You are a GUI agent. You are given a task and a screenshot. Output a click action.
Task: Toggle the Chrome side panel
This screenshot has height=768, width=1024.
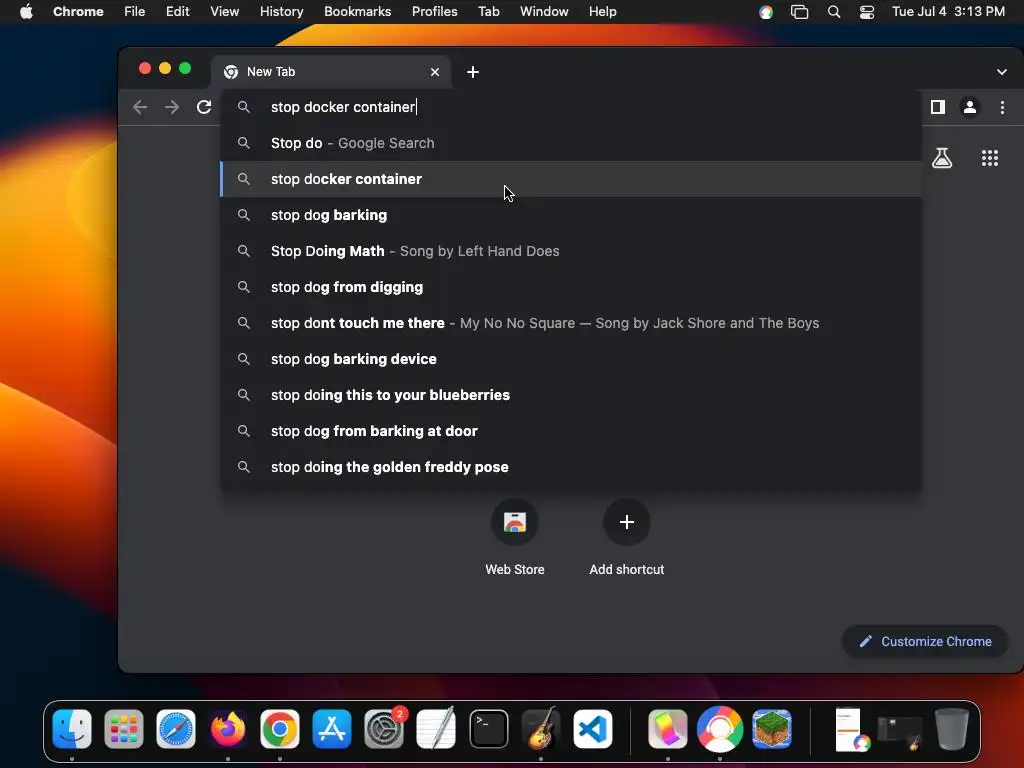pos(938,107)
